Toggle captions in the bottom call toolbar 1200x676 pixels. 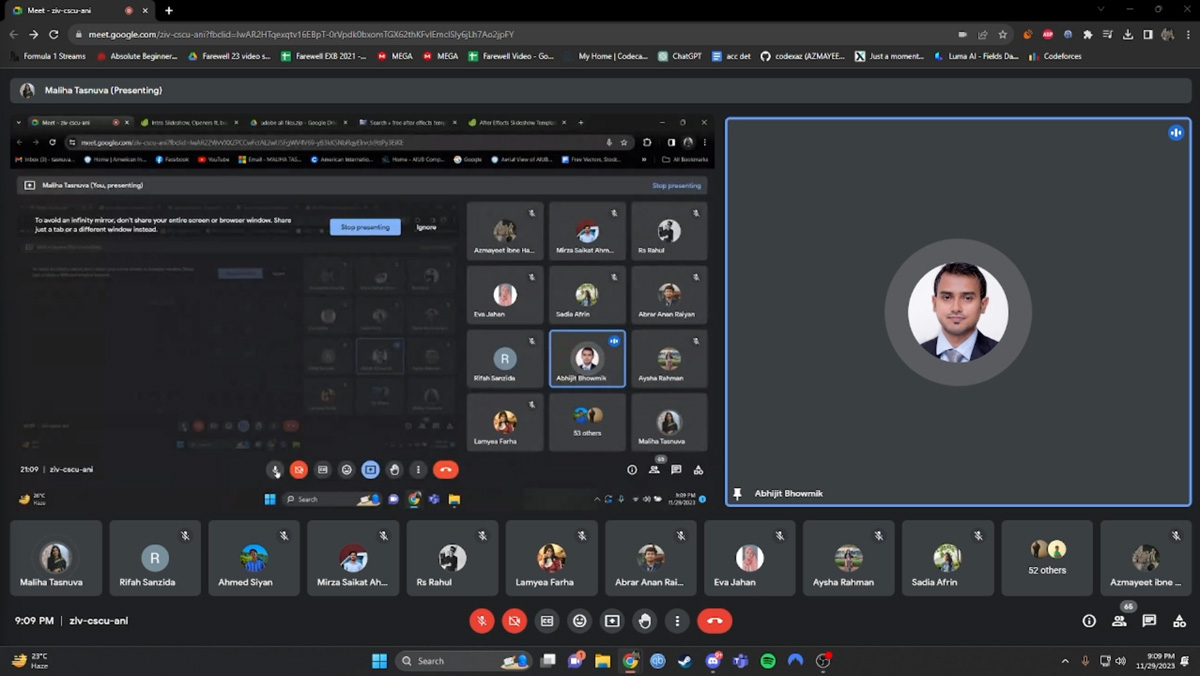pos(547,621)
